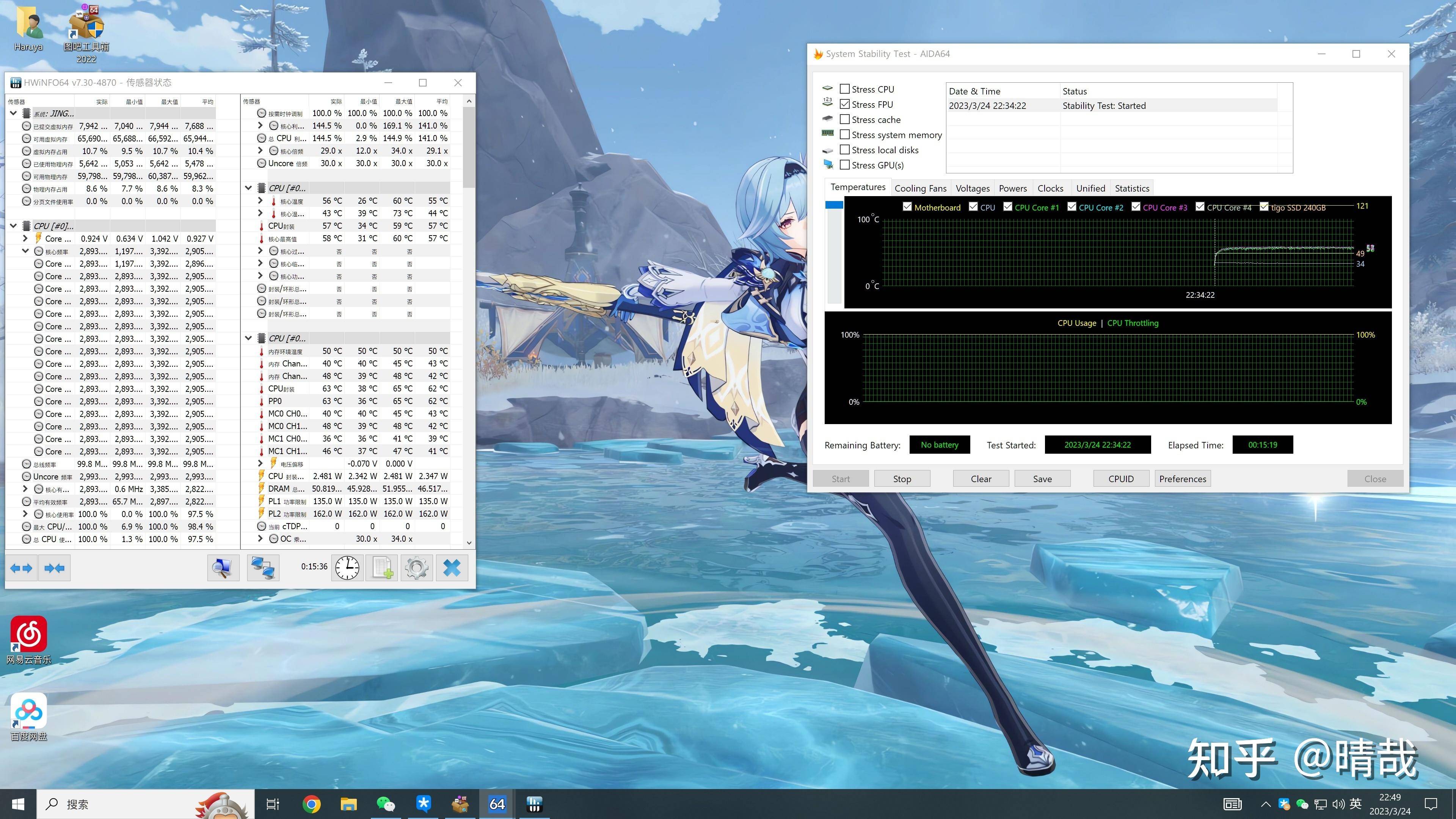Open HWiNFO sensor search magnifier icon

[x=223, y=568]
